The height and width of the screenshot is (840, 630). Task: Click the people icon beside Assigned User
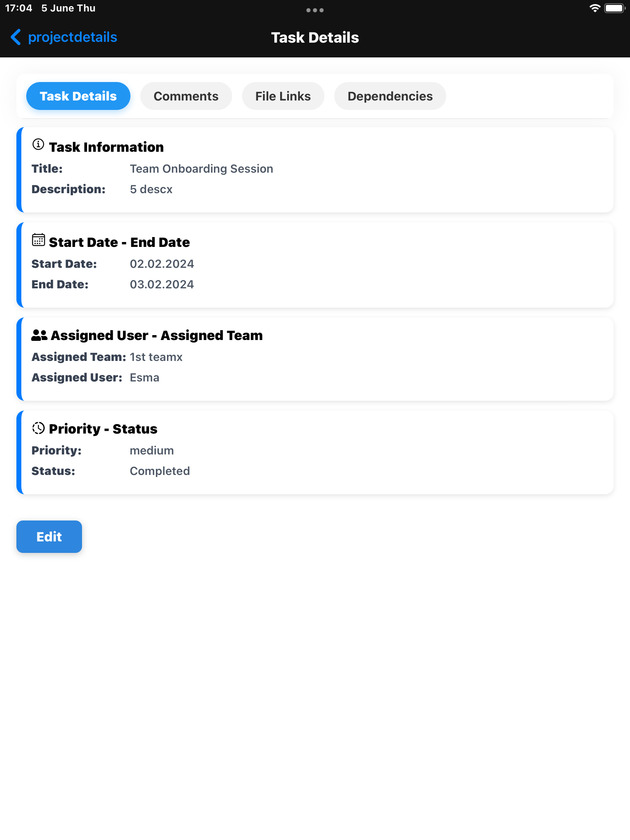[39, 335]
